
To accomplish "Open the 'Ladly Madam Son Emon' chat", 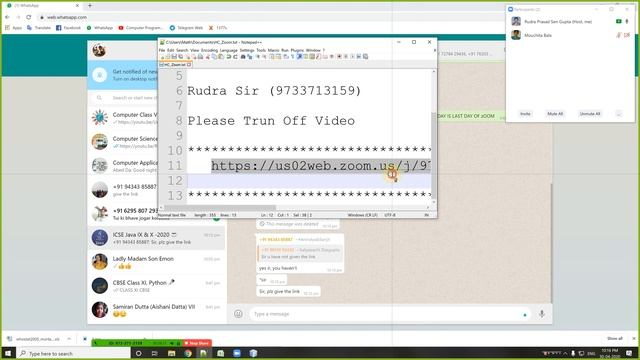I will [156, 262].
